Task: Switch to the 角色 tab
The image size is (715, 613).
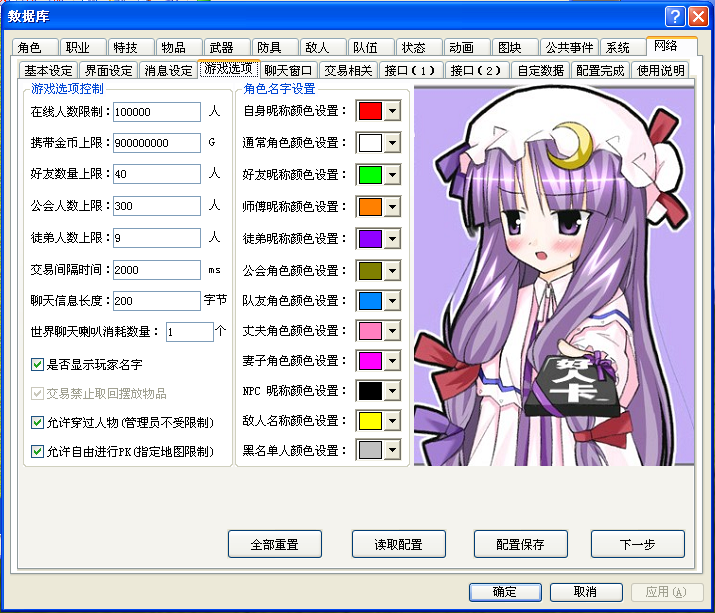Action: point(35,47)
